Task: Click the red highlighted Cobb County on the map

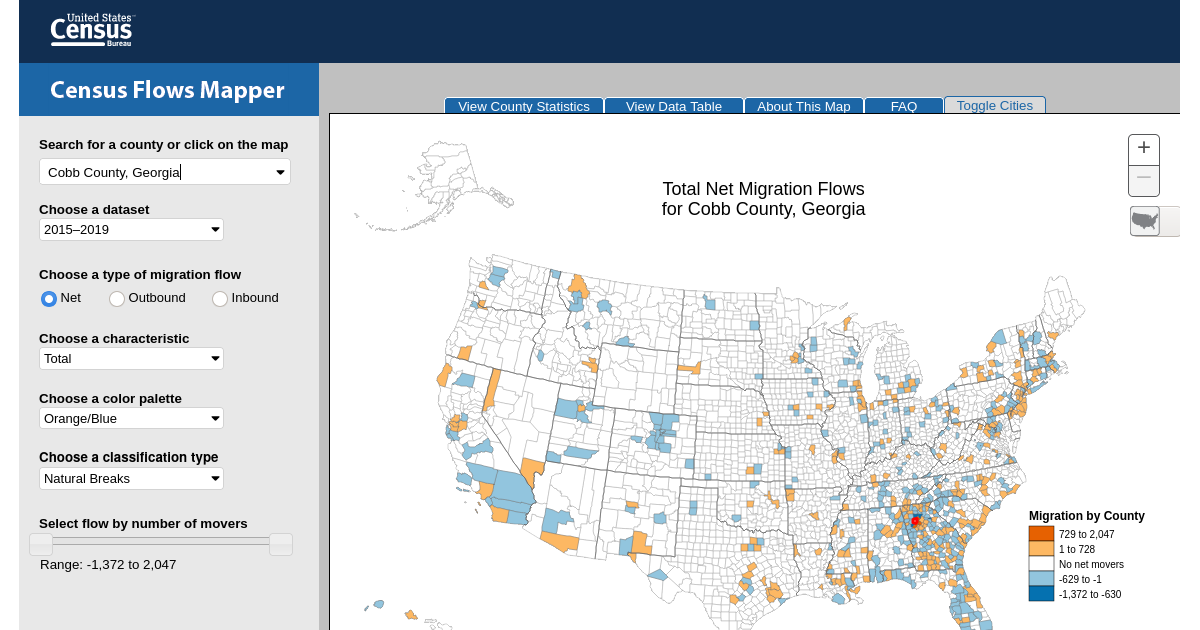Action: click(x=915, y=520)
